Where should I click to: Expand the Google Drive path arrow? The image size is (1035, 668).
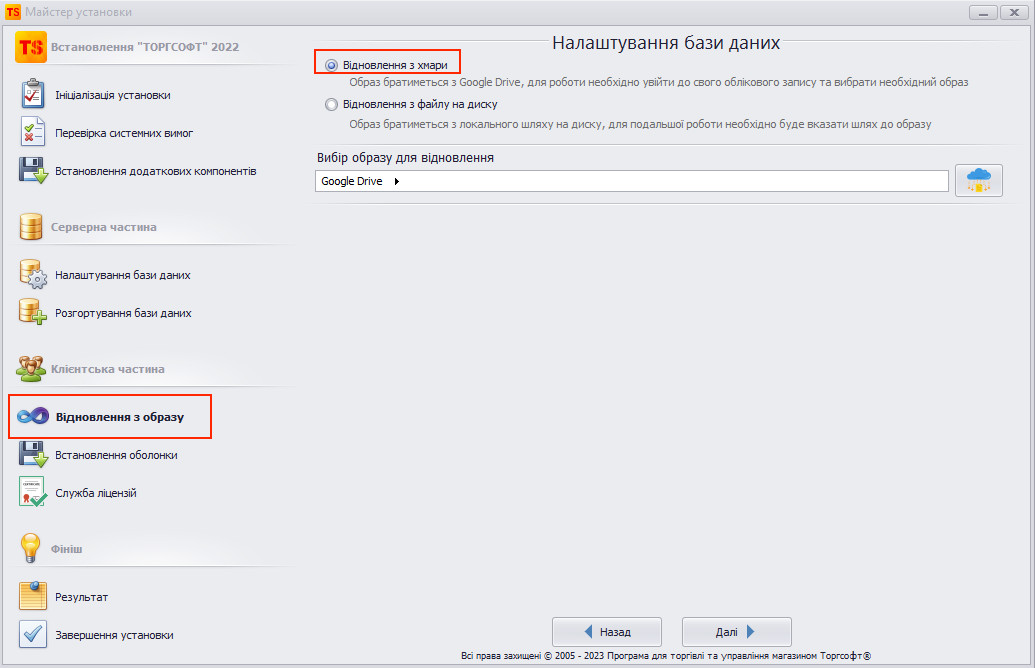tap(397, 181)
